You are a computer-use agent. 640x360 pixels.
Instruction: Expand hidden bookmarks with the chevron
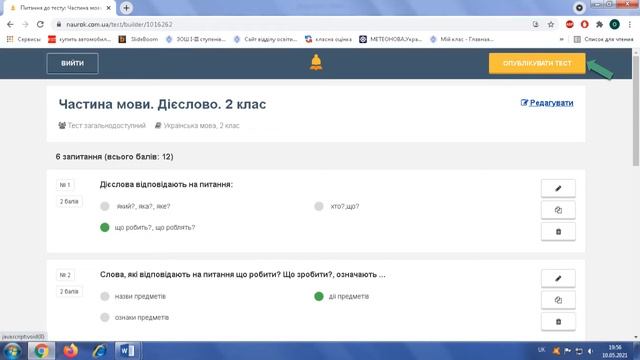coord(562,39)
